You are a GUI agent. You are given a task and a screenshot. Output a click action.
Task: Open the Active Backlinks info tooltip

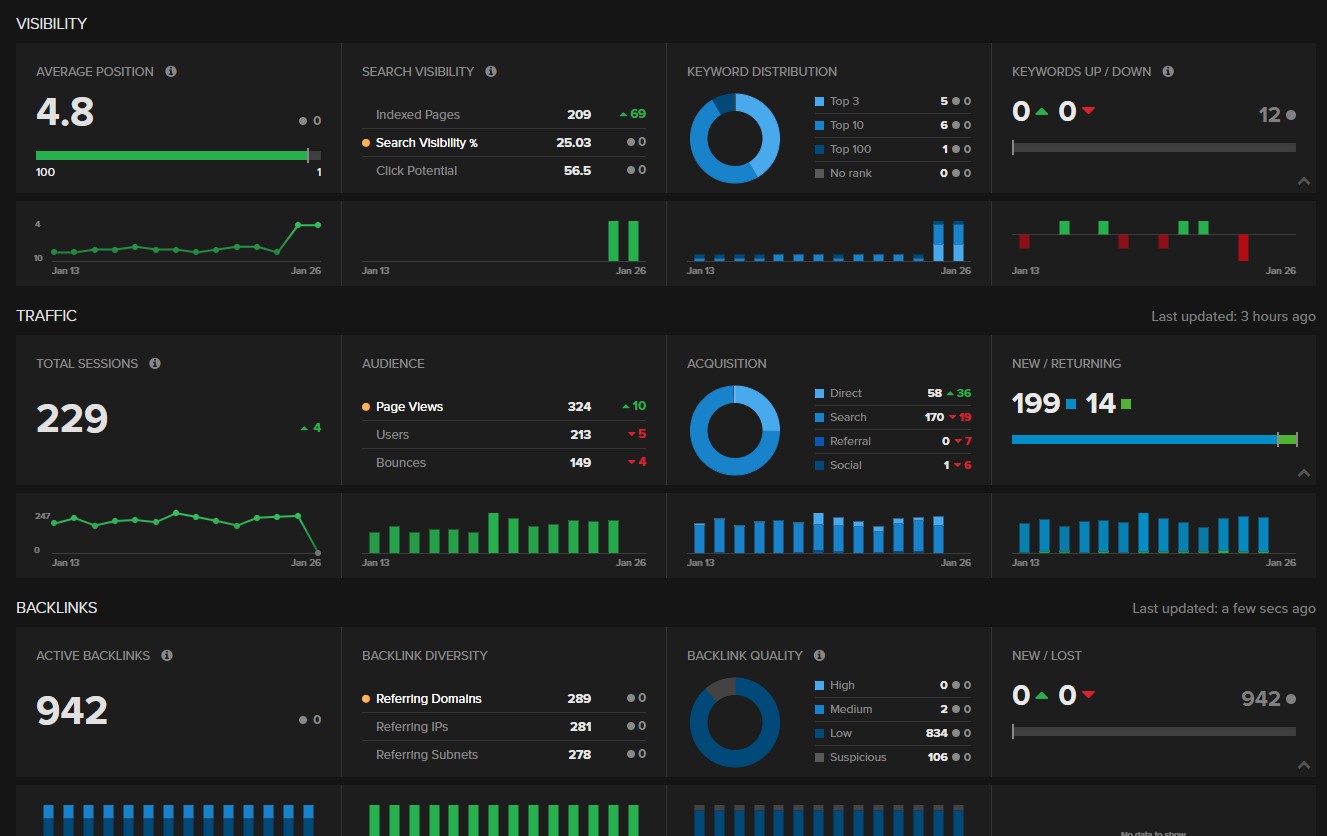pyautogui.click(x=167, y=655)
